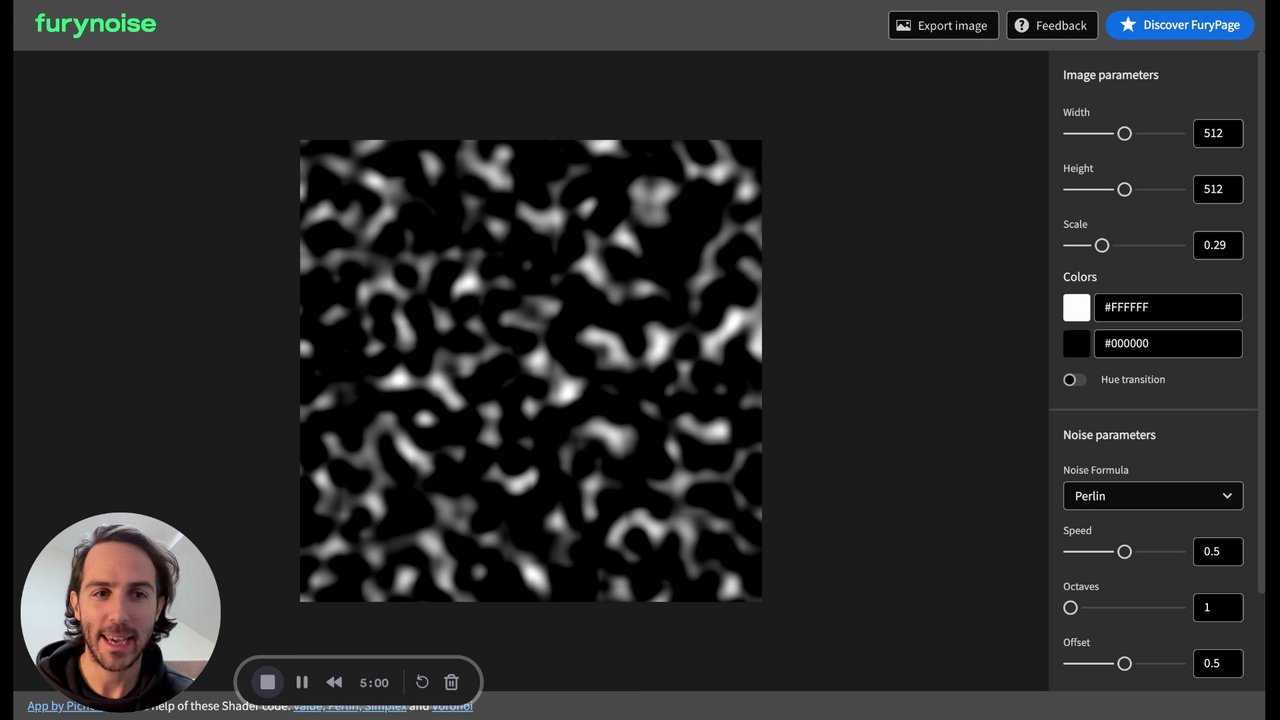
Task: Click the Offset slider handle
Action: [1124, 663]
